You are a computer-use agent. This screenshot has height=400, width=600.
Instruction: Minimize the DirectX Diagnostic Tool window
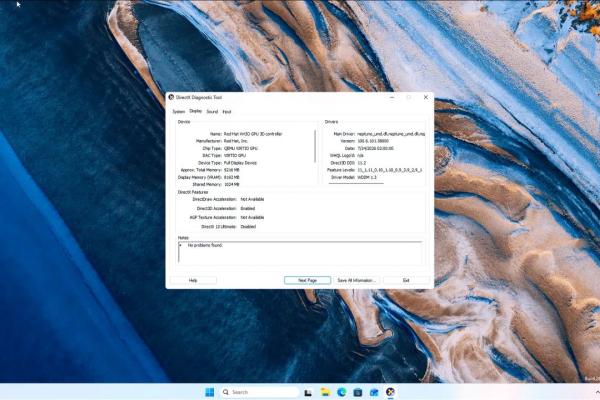point(392,97)
